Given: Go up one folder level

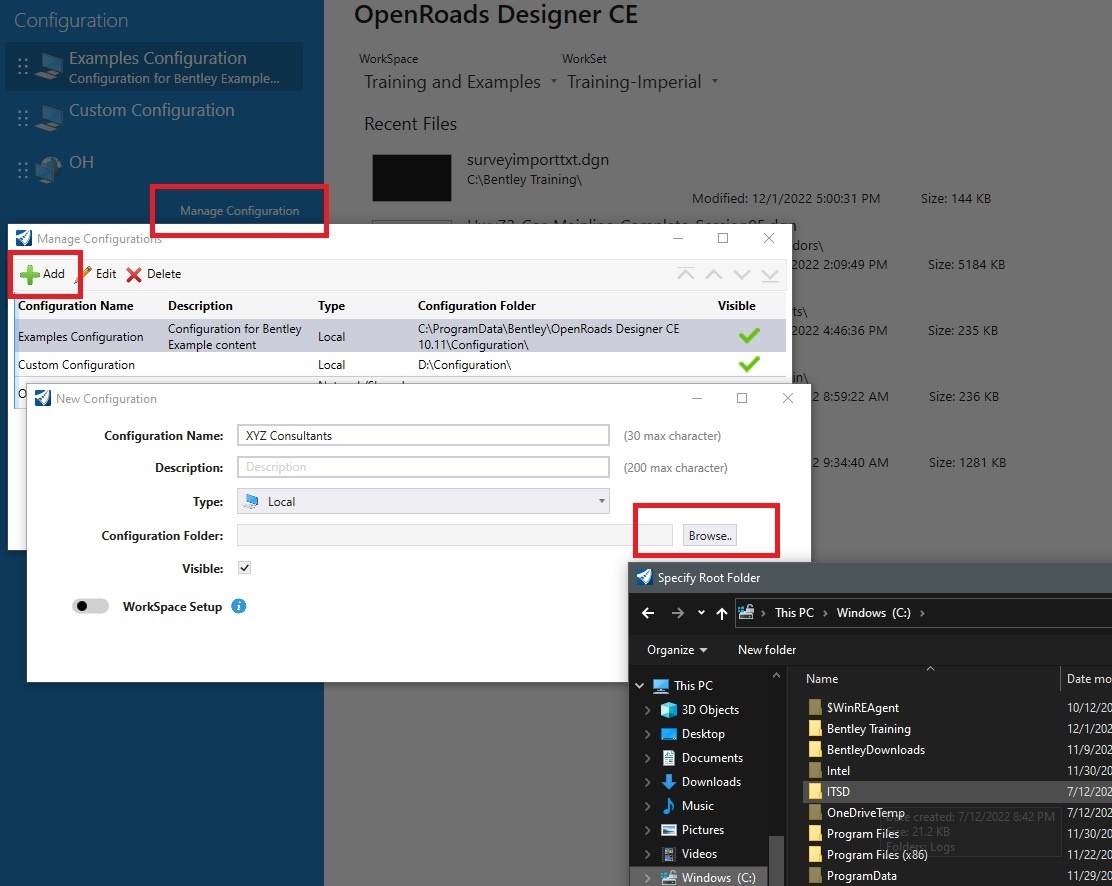Looking at the screenshot, I should click(x=722, y=613).
